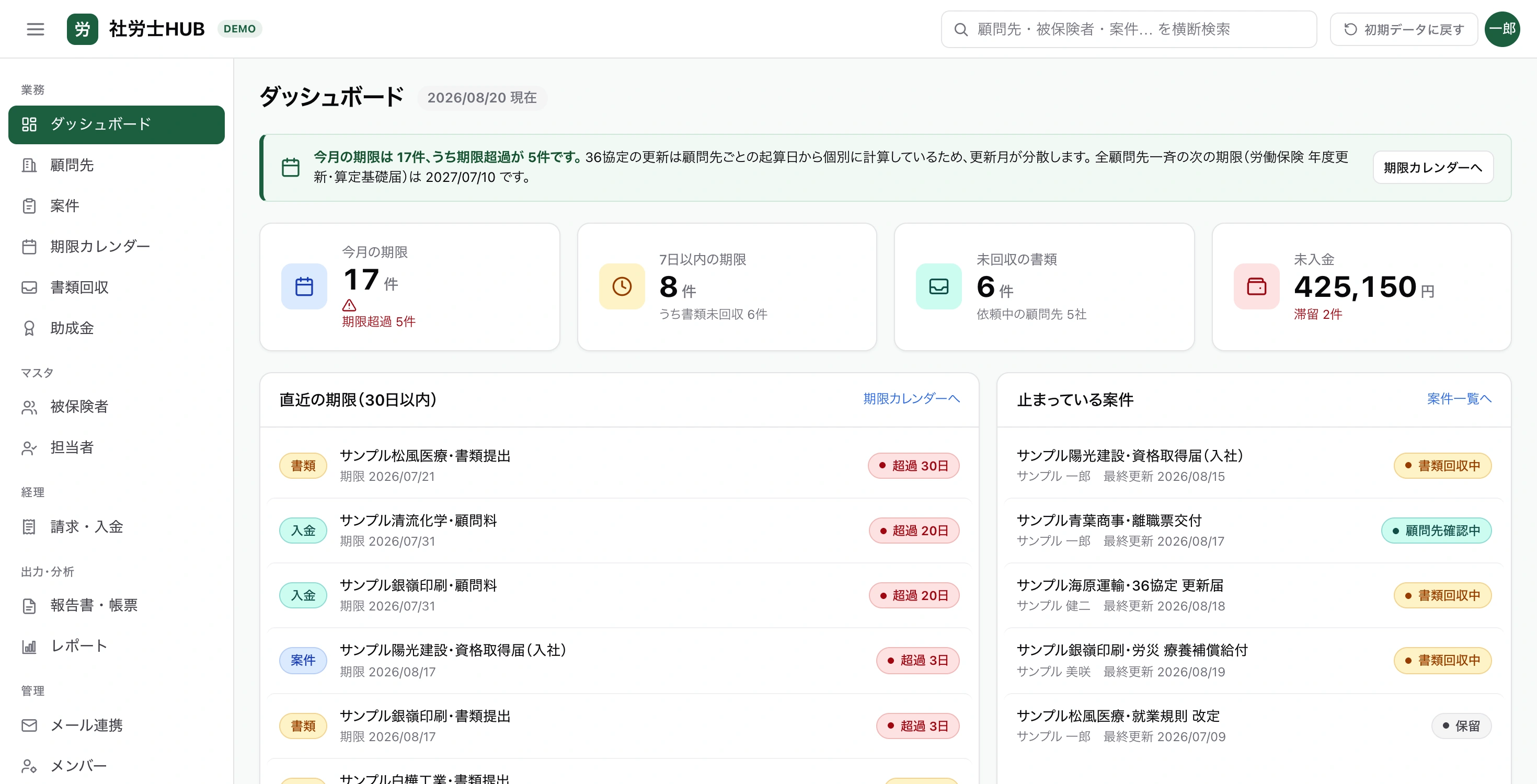Go to 期限カレンダー in the sidebar
The height and width of the screenshot is (784, 1537).
coord(117,246)
